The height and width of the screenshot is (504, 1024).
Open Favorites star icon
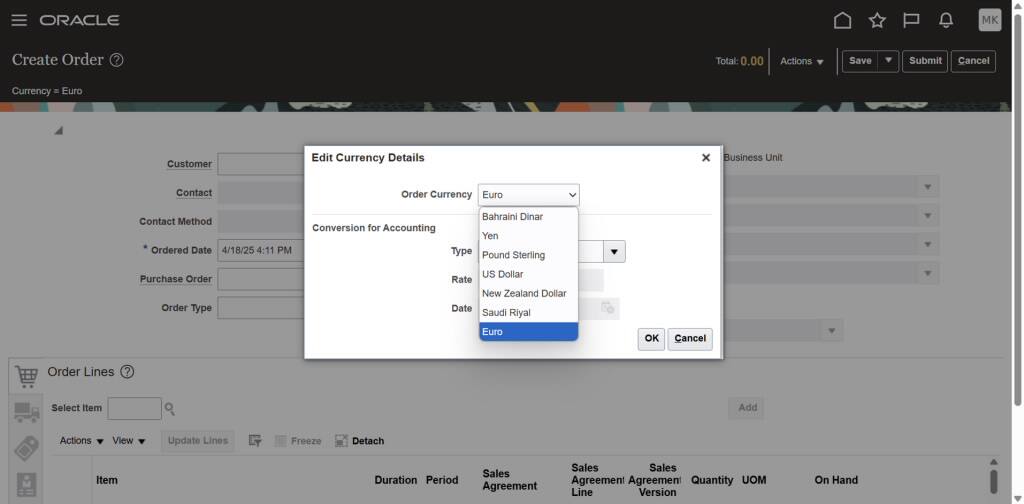[x=877, y=21]
